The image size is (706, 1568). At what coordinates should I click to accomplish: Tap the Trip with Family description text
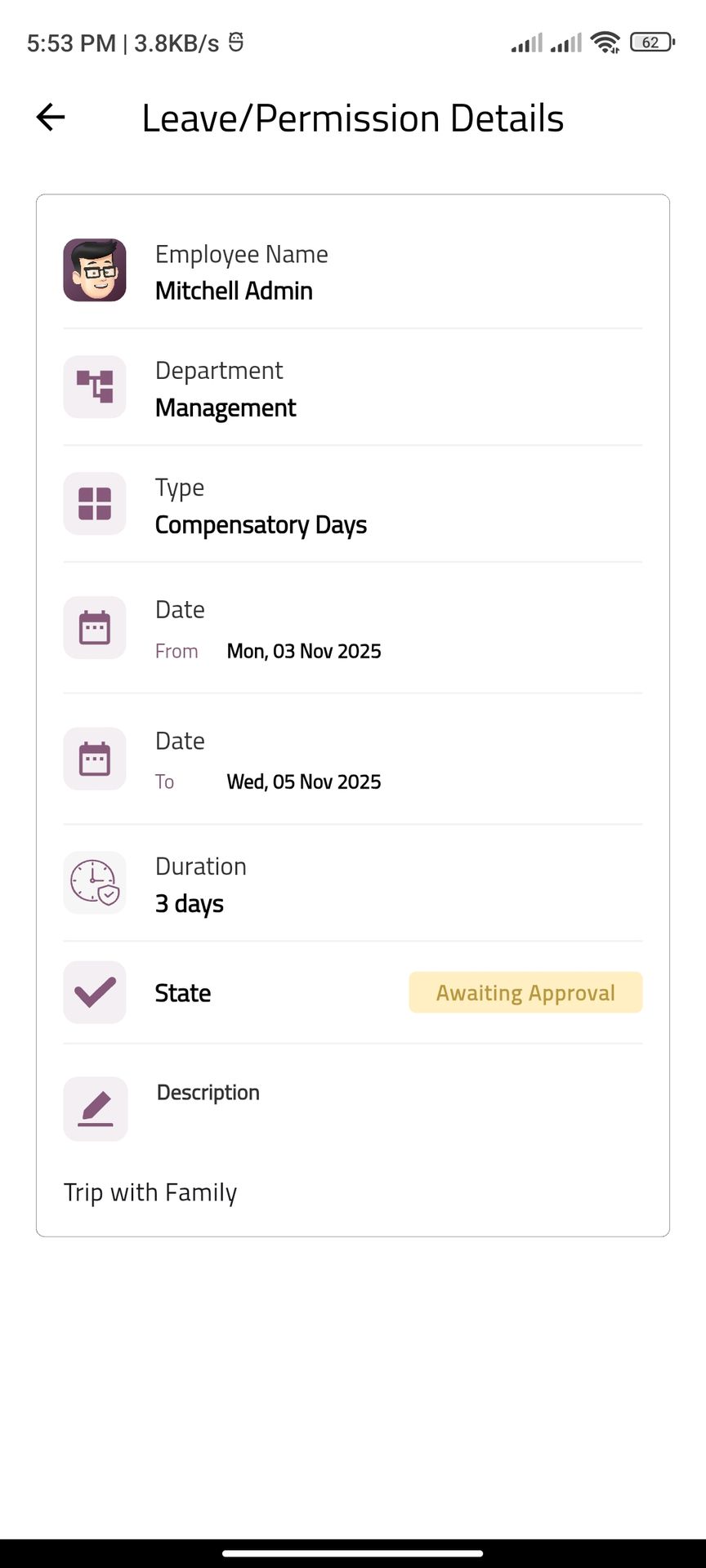click(150, 1192)
